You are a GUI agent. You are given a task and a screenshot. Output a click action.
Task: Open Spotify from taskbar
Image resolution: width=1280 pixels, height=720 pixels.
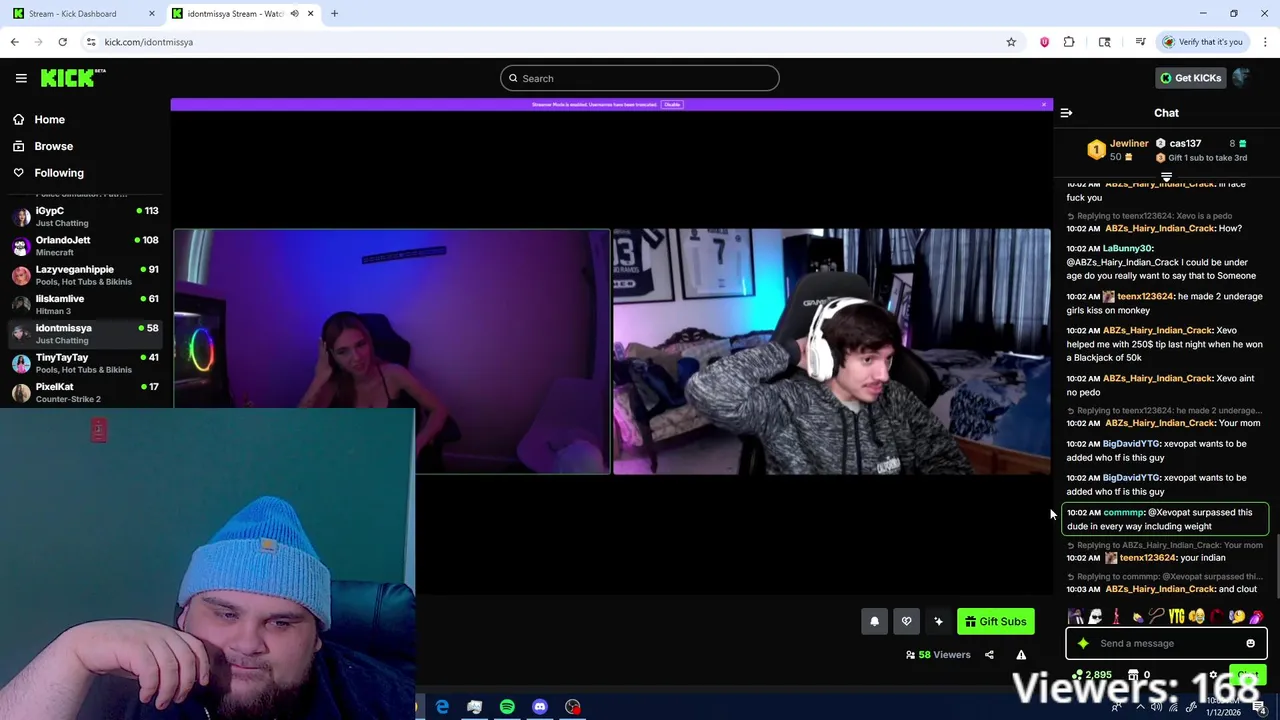tap(507, 707)
